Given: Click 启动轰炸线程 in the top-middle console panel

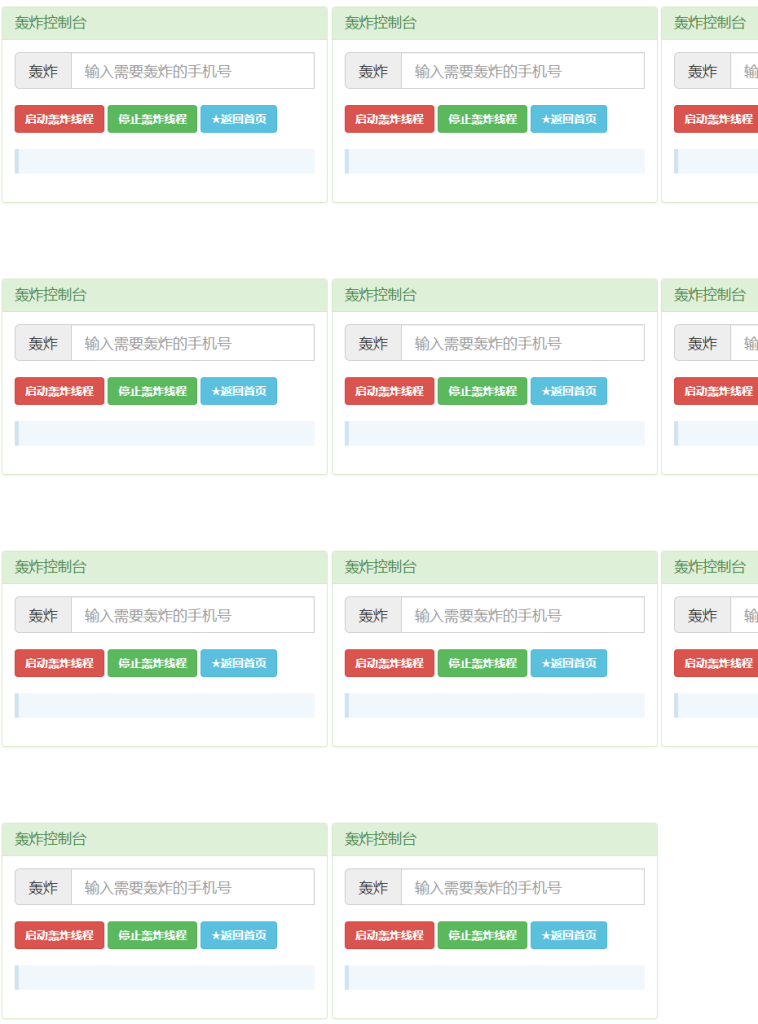Looking at the screenshot, I should click(390, 119).
